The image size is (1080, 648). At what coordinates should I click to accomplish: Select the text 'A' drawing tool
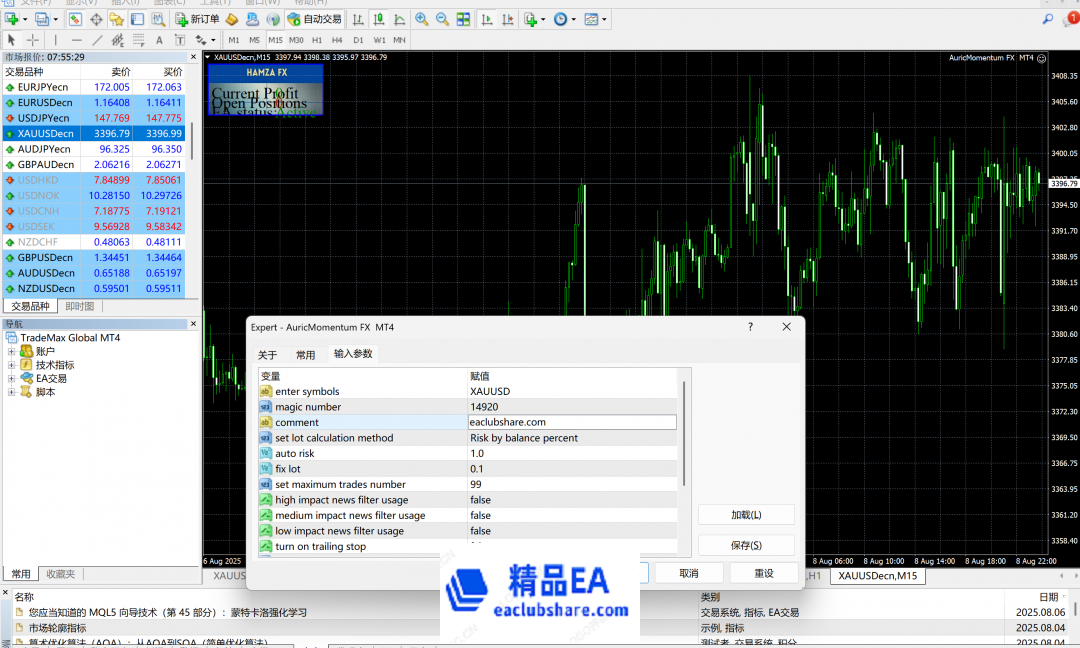click(x=159, y=40)
